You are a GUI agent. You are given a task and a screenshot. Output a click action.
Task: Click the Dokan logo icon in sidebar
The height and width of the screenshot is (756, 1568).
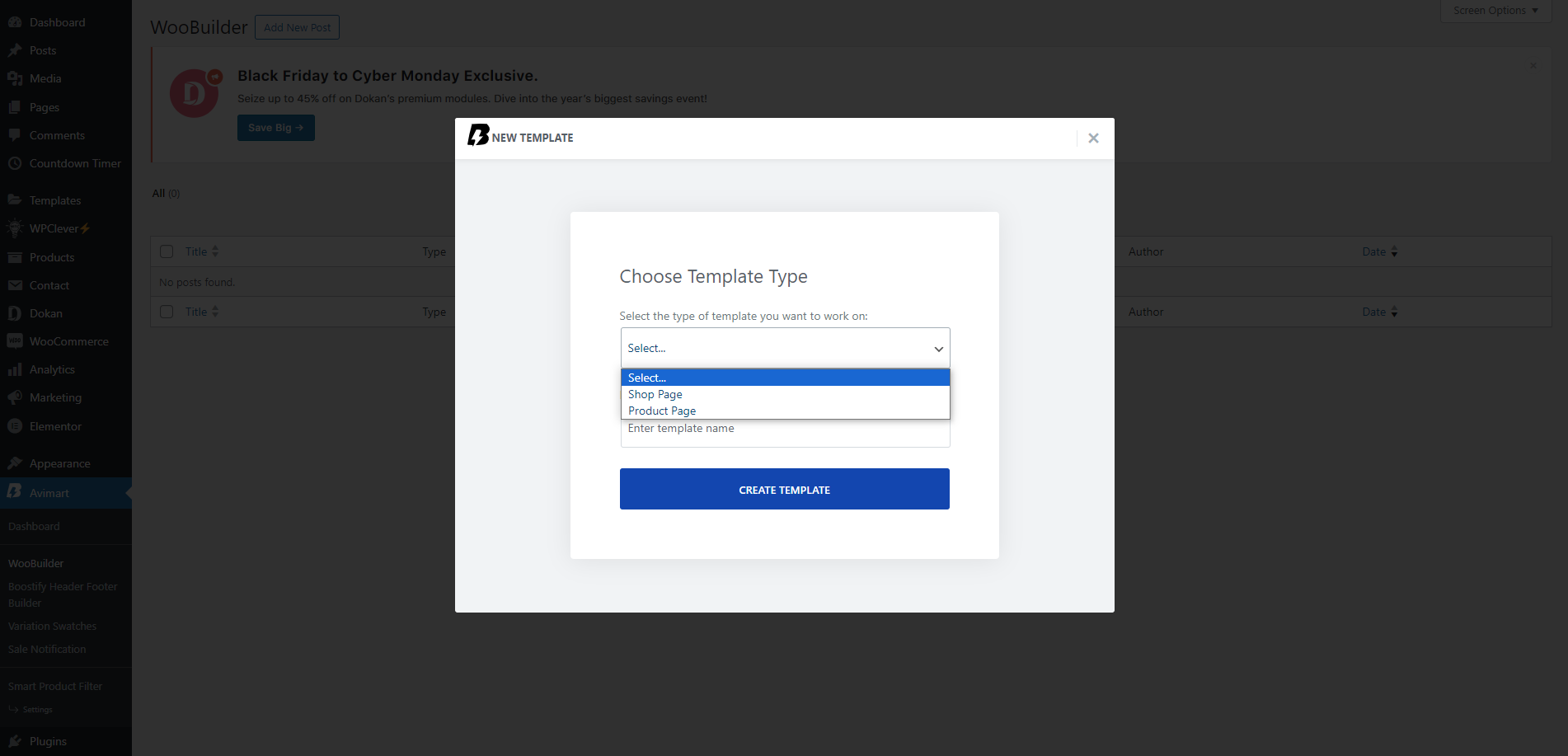[15, 313]
